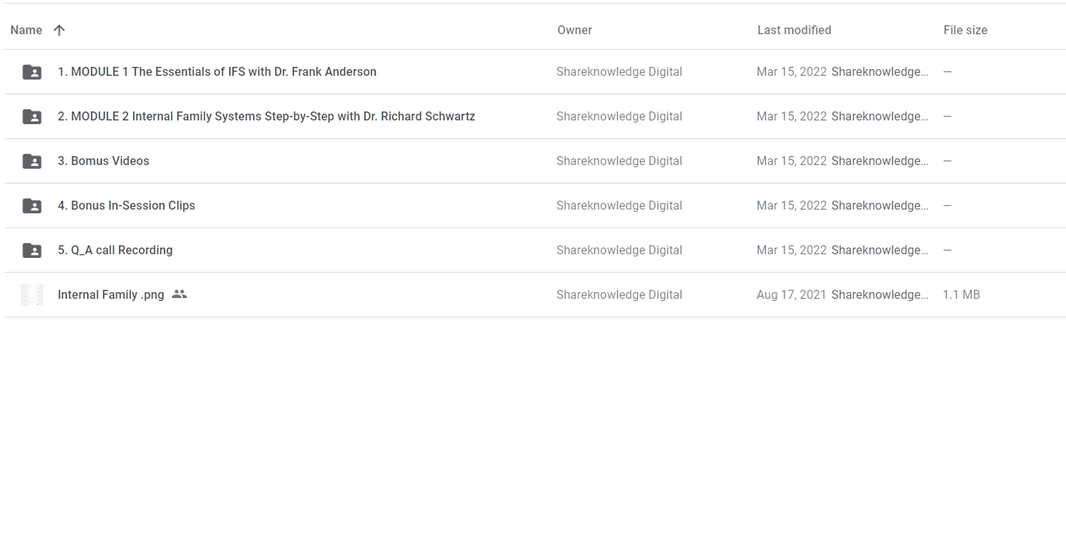The height and width of the screenshot is (556, 1066).
Task: Reverse sort direction using the Name arrow icon
Action: point(59,30)
